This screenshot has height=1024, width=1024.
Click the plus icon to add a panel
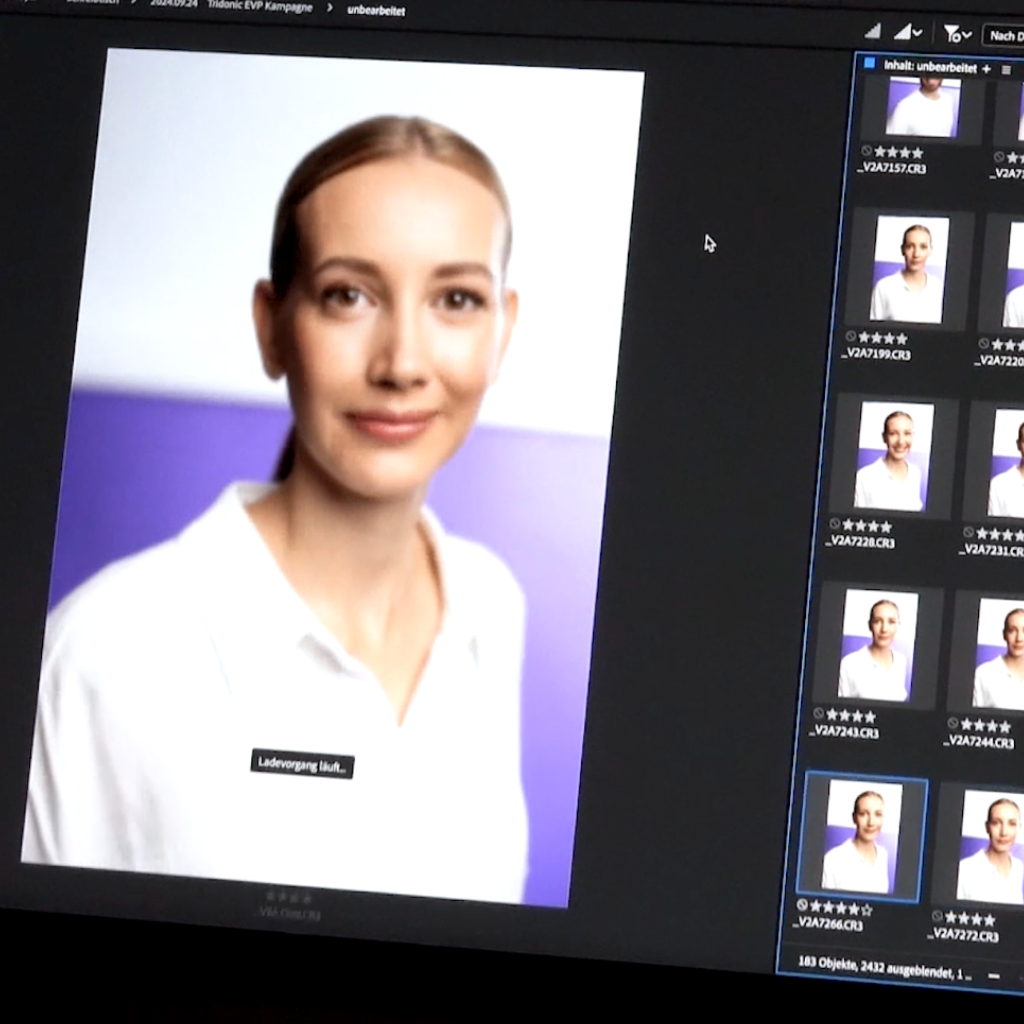[985, 68]
